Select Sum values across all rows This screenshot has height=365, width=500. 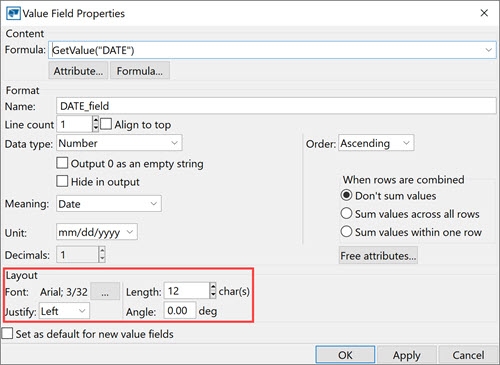pos(346,213)
